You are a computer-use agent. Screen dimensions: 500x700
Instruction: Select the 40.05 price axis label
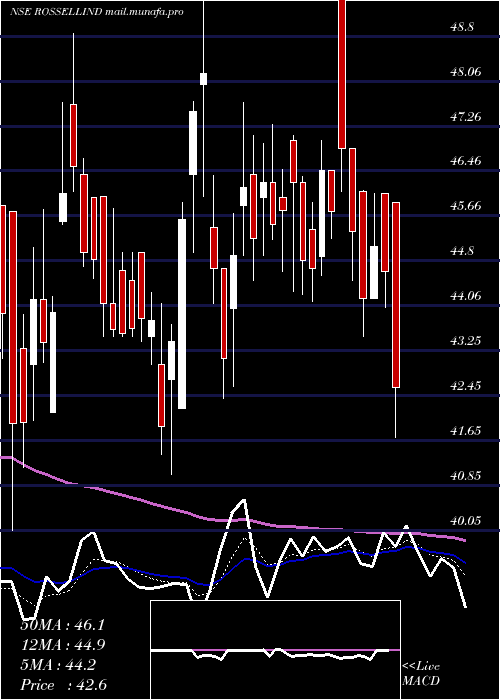coord(465,521)
